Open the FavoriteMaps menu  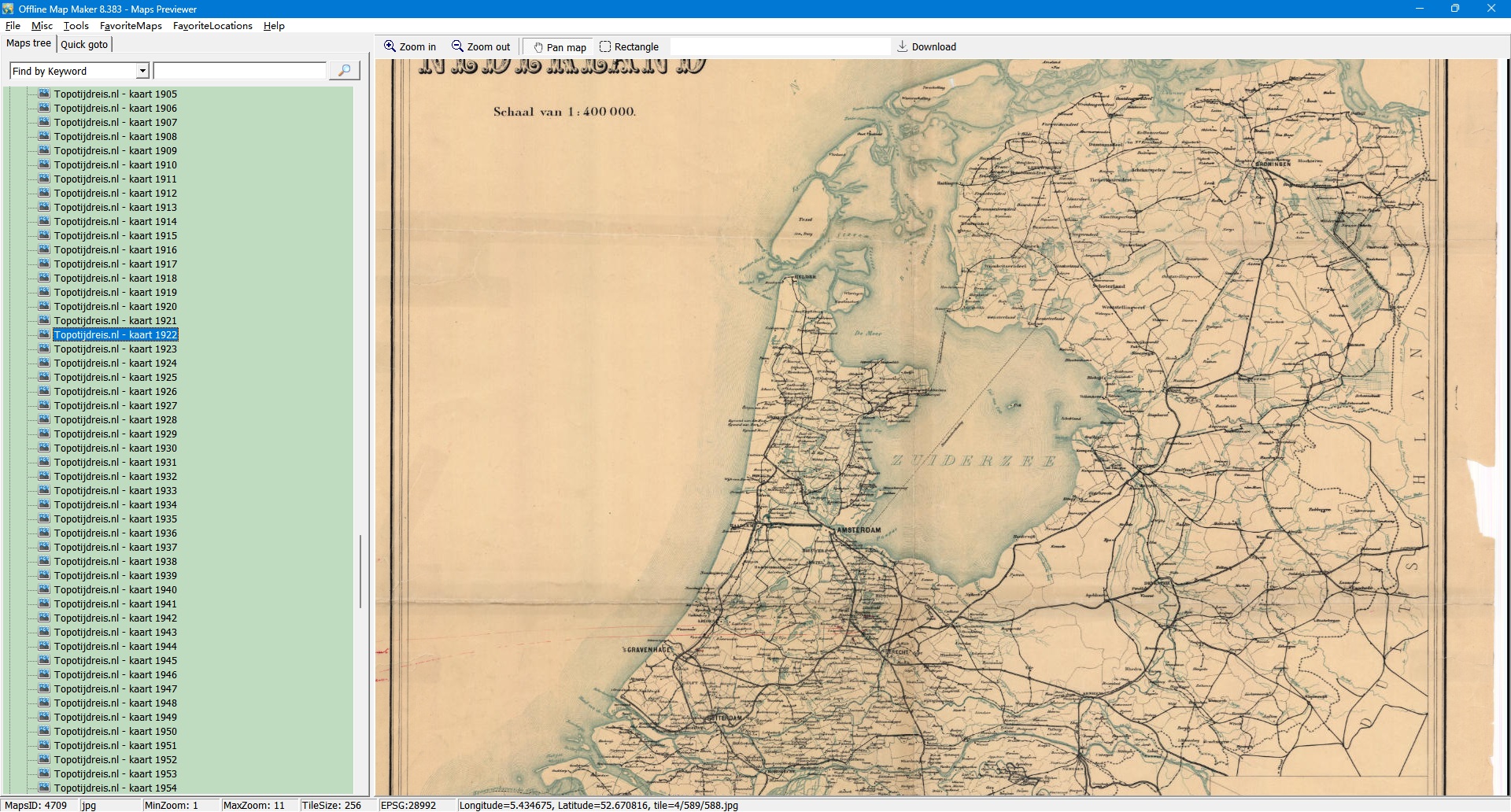(131, 26)
